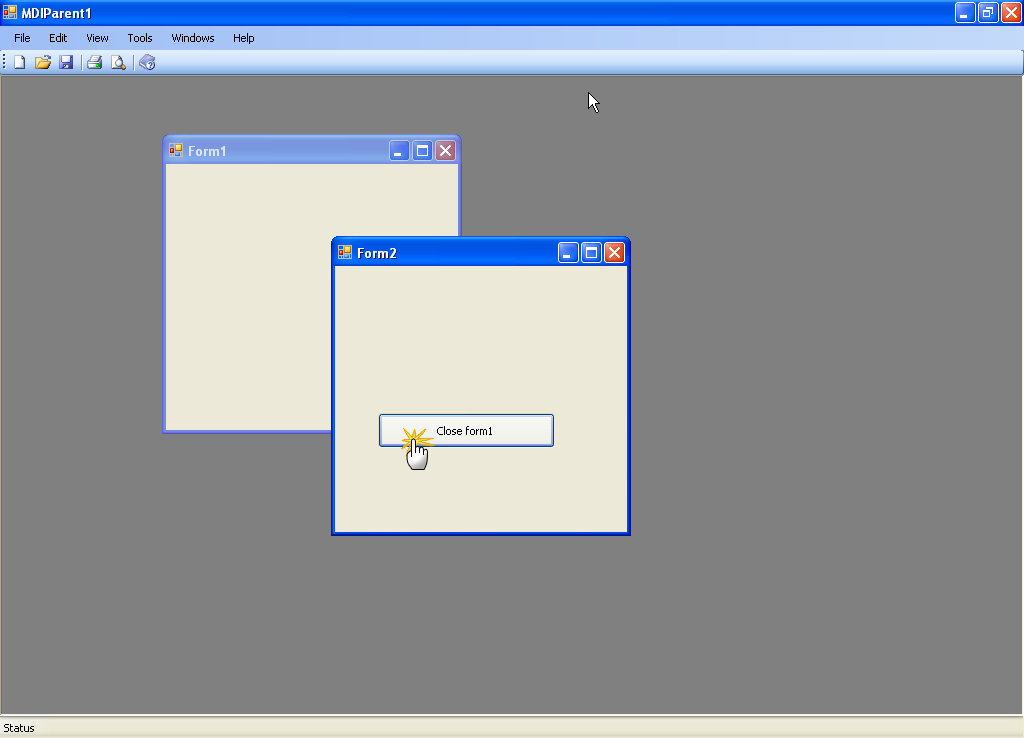Minimize the Form2 child window
This screenshot has height=738, width=1024.
point(568,253)
